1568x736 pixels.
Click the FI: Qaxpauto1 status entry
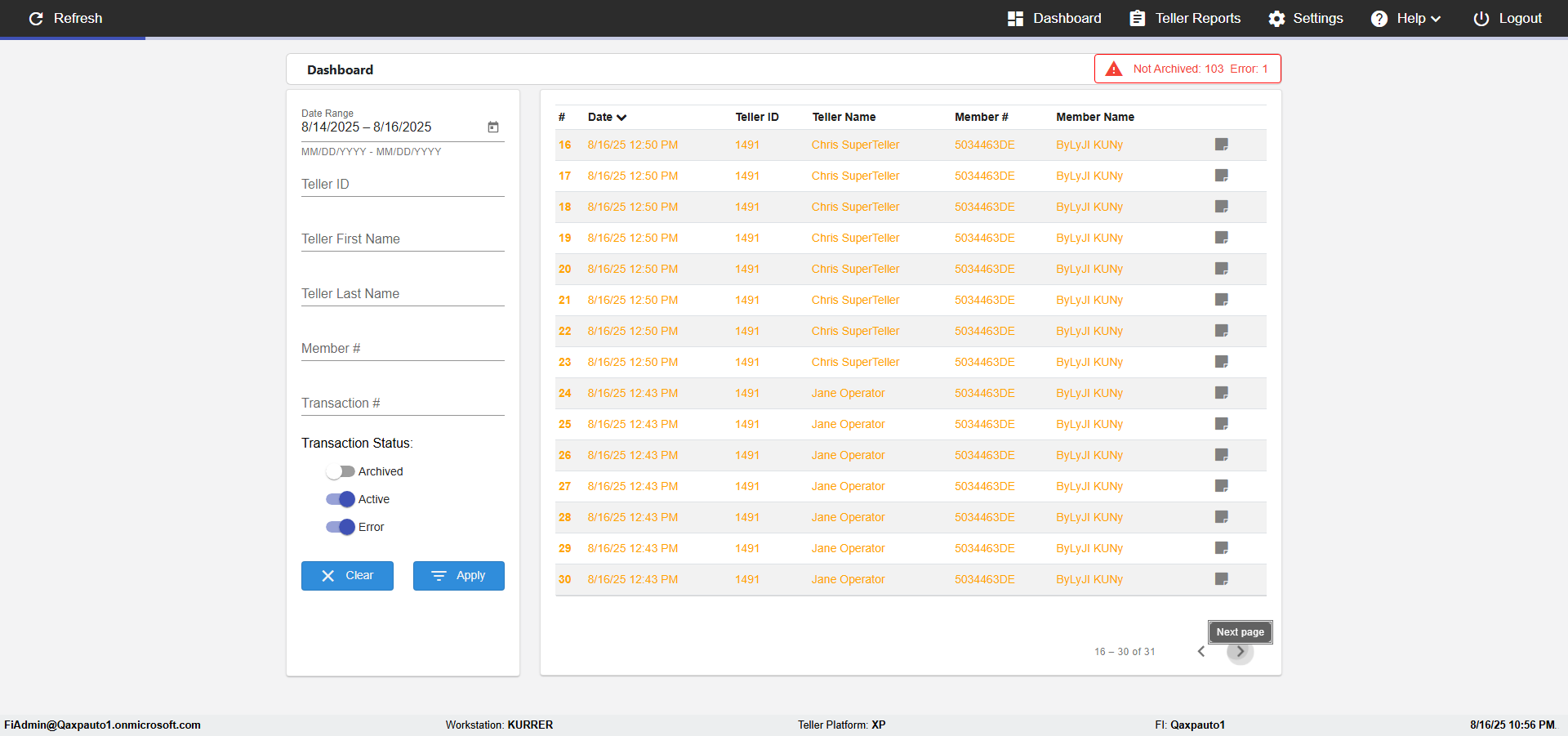tap(1190, 725)
